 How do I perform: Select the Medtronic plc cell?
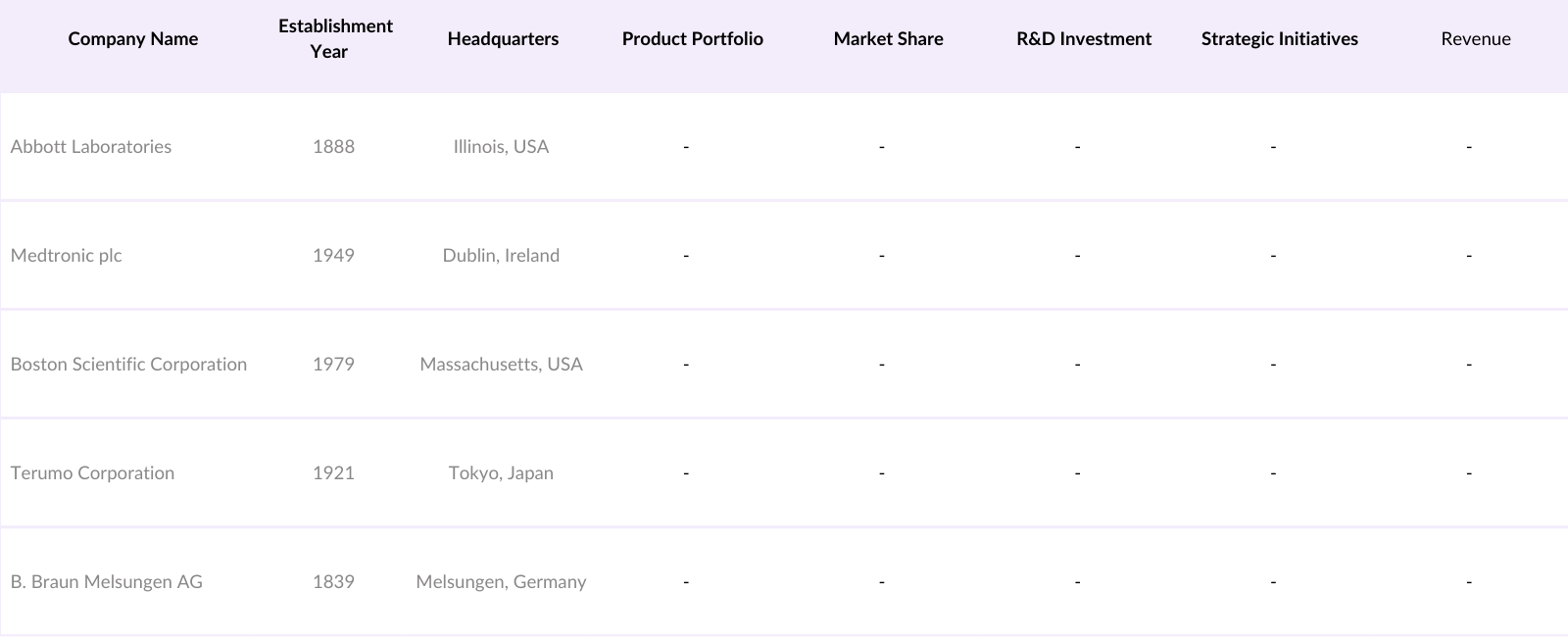67,256
